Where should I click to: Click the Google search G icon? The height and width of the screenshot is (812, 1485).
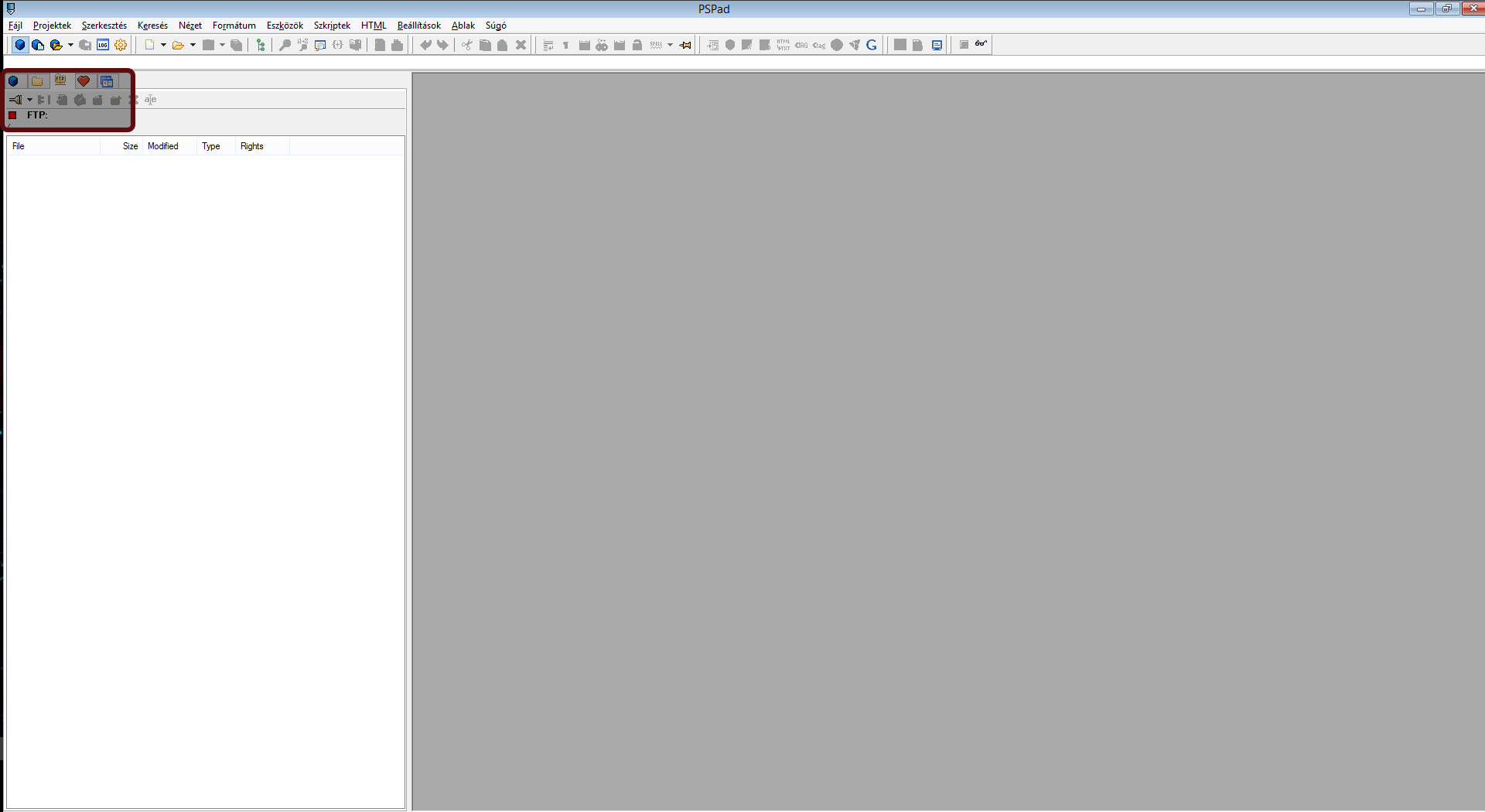(x=872, y=45)
